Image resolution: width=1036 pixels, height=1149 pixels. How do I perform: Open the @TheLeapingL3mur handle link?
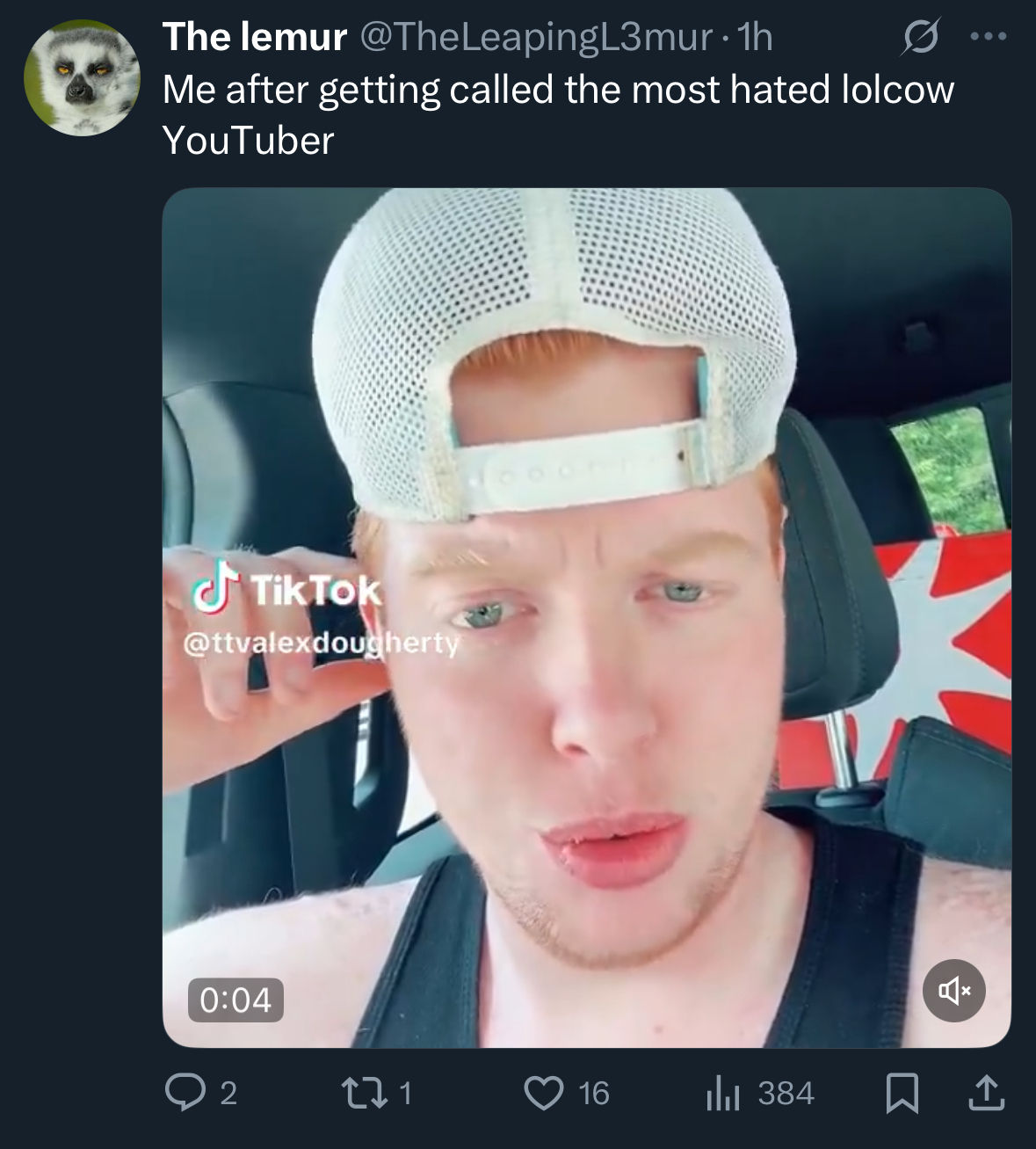[x=537, y=37]
